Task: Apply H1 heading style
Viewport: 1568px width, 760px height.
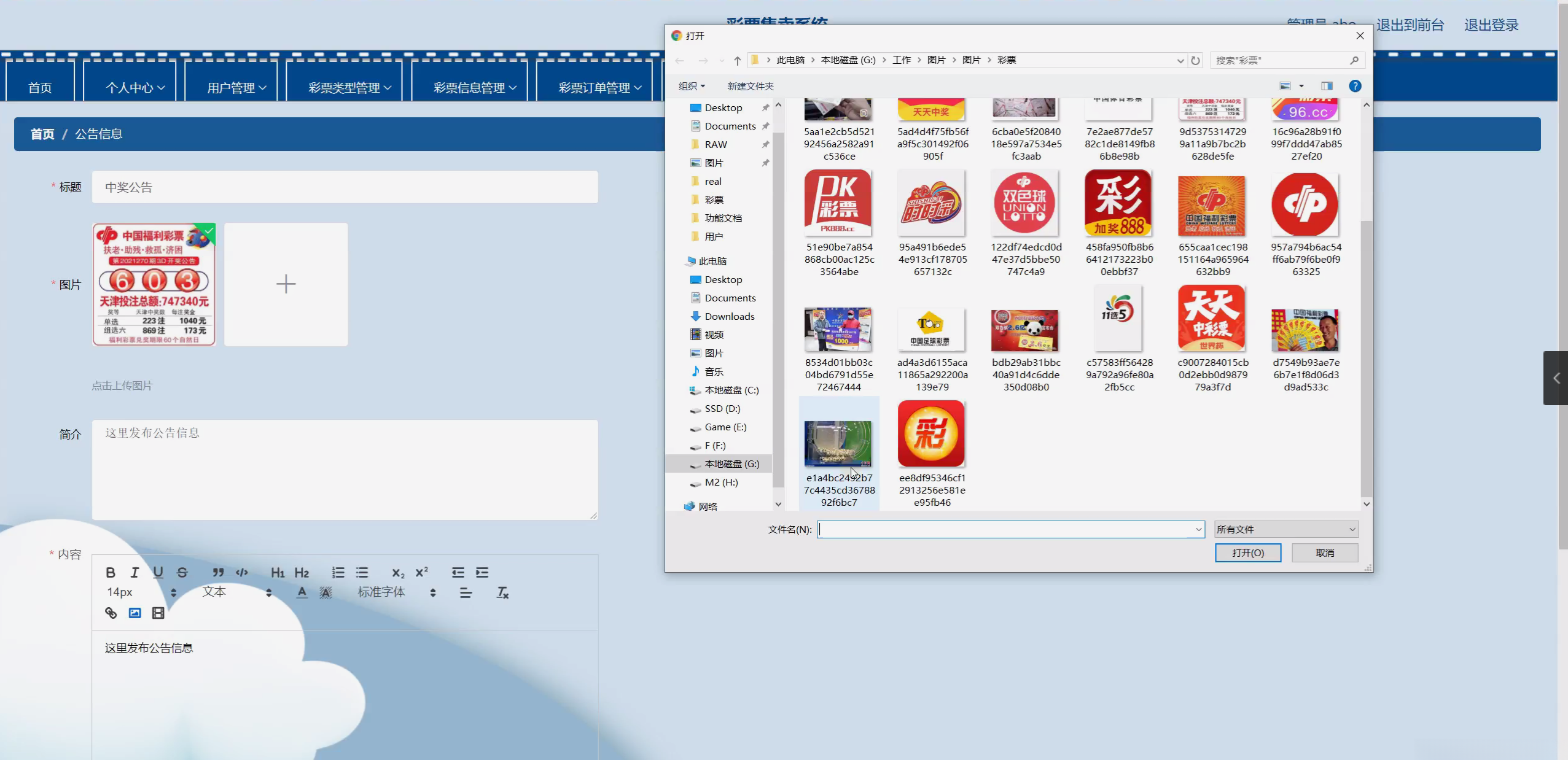Action: pos(278,572)
